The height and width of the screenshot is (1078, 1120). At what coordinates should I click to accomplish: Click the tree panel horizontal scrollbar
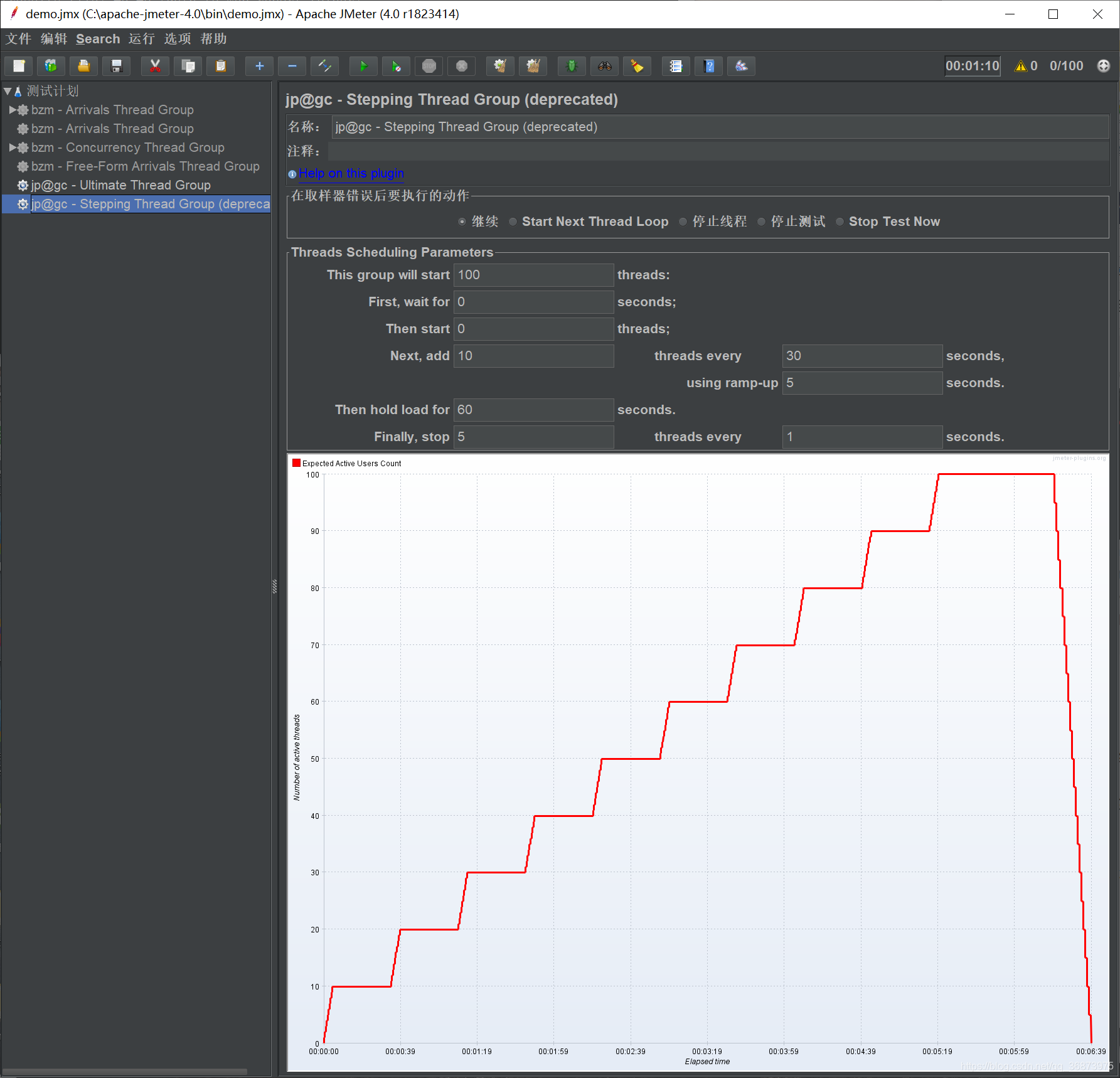(x=124, y=1072)
